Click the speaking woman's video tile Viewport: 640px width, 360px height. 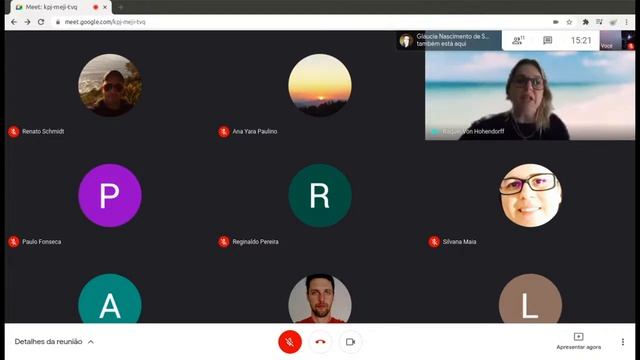click(530, 95)
